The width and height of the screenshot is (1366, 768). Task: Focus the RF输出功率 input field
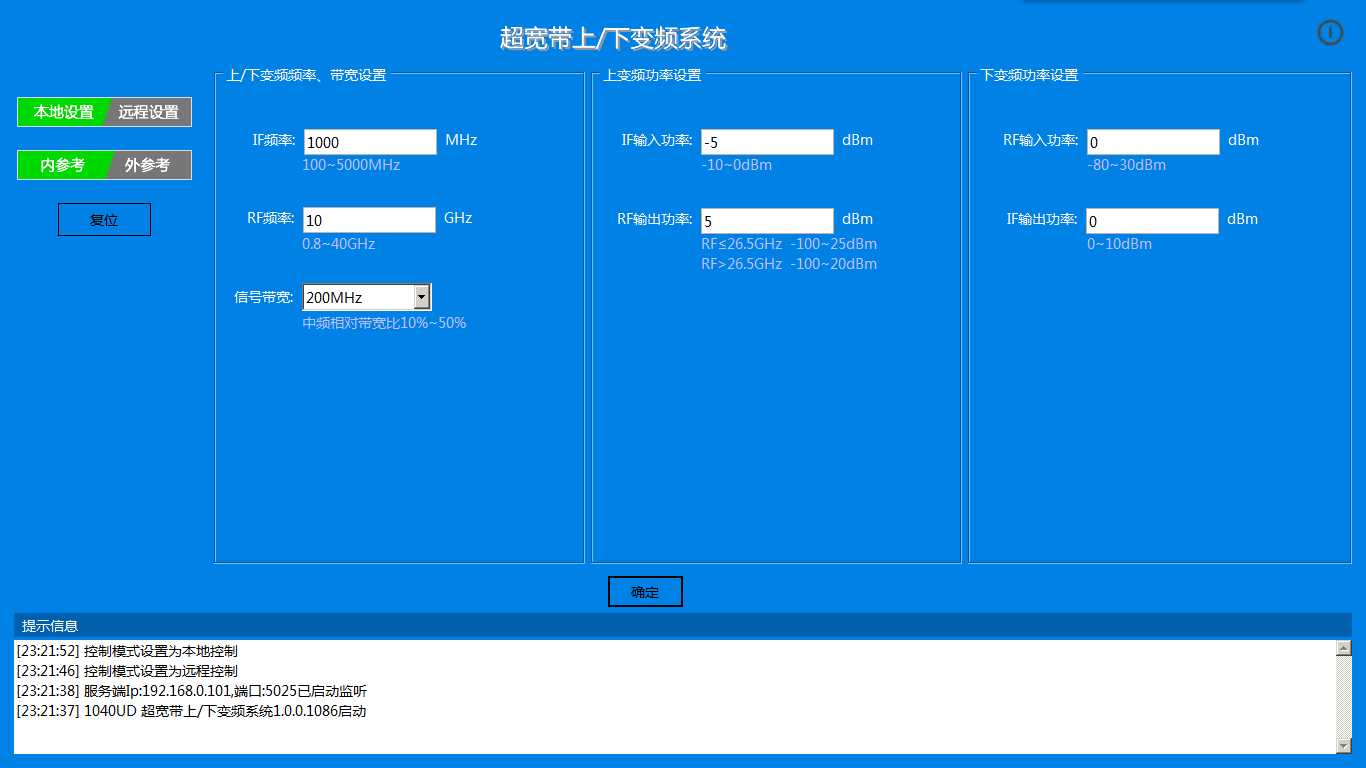tap(767, 220)
